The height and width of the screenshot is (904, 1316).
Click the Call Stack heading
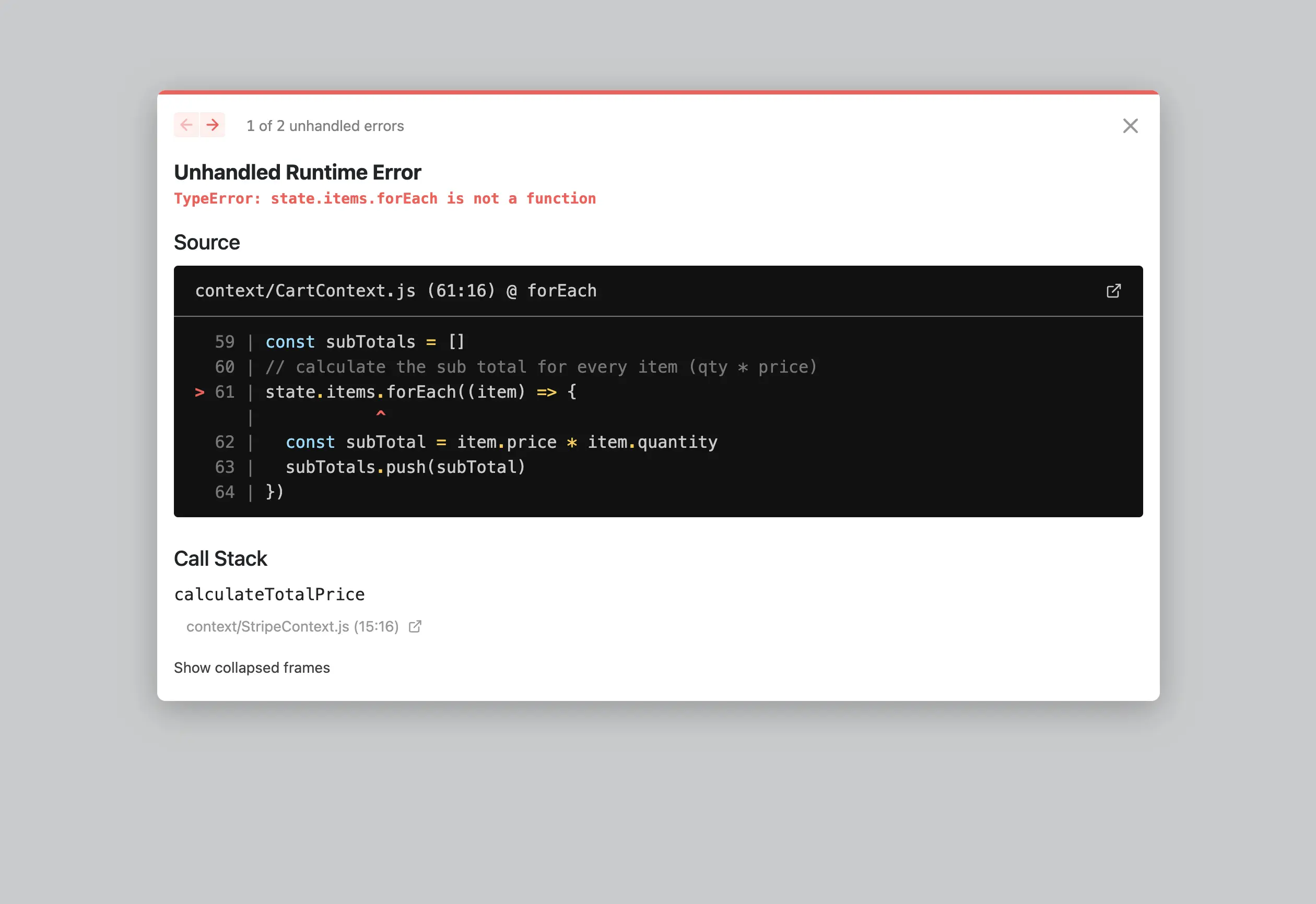[220, 558]
